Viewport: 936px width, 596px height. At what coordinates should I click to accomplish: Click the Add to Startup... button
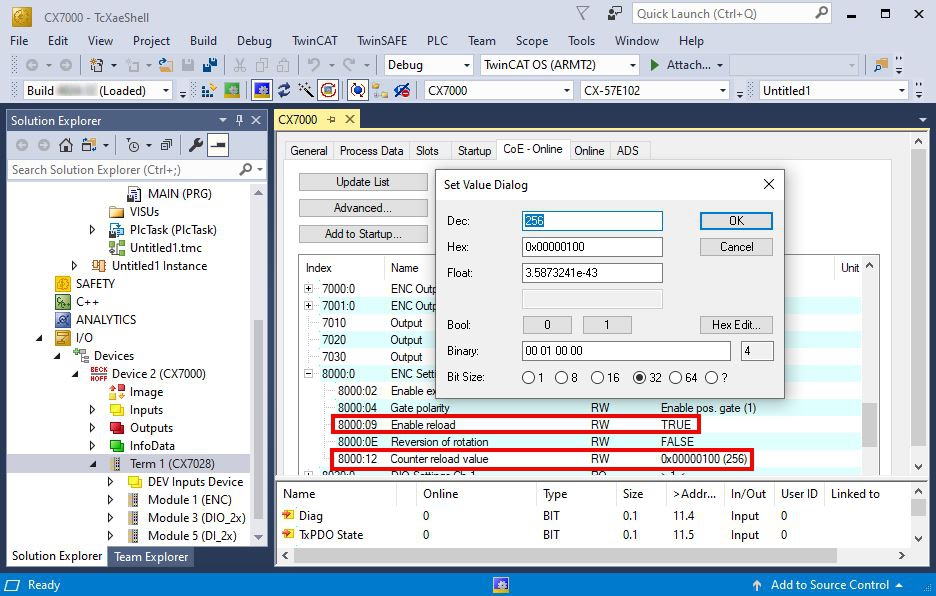[363, 234]
